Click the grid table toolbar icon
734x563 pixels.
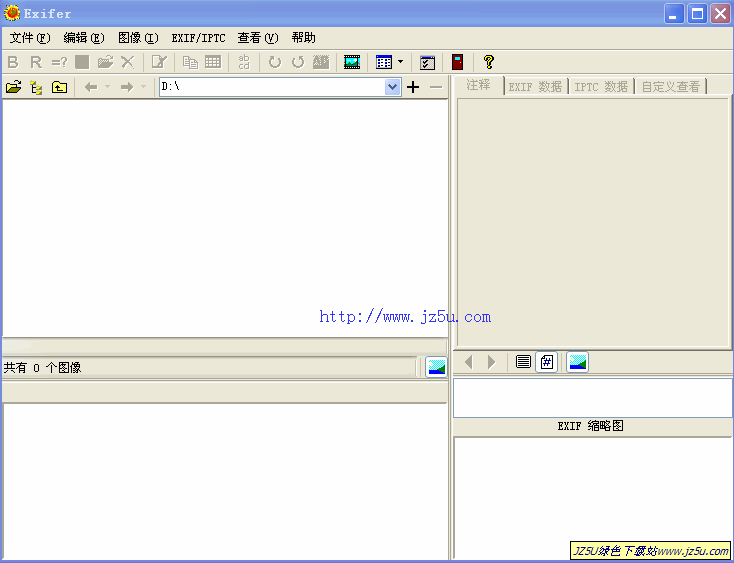(x=213, y=62)
